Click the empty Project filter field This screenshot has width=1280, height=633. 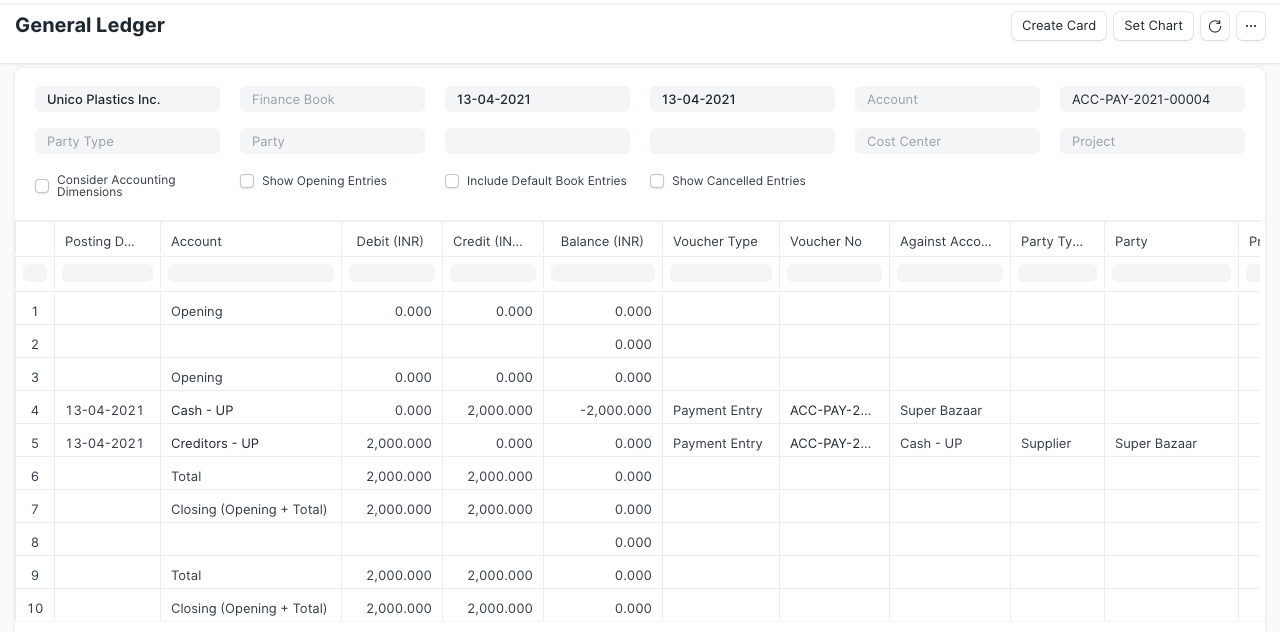[1151, 141]
